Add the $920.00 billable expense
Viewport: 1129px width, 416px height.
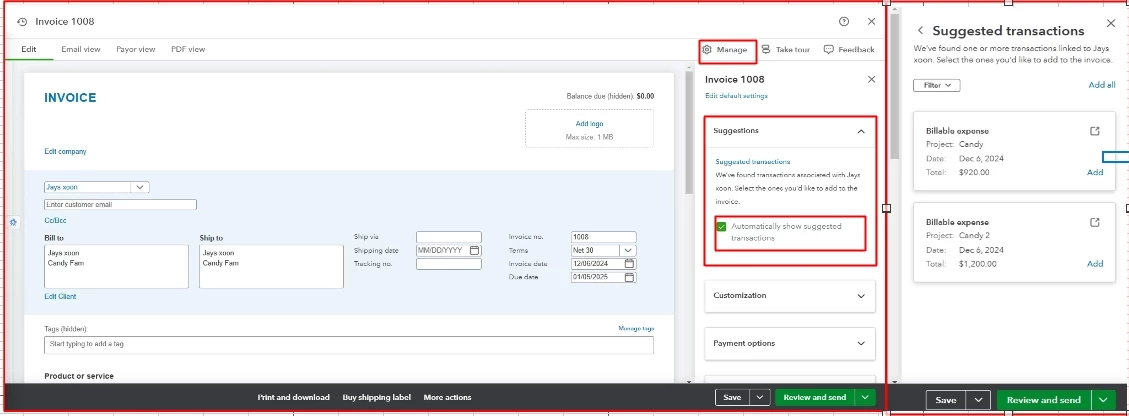[1094, 172]
